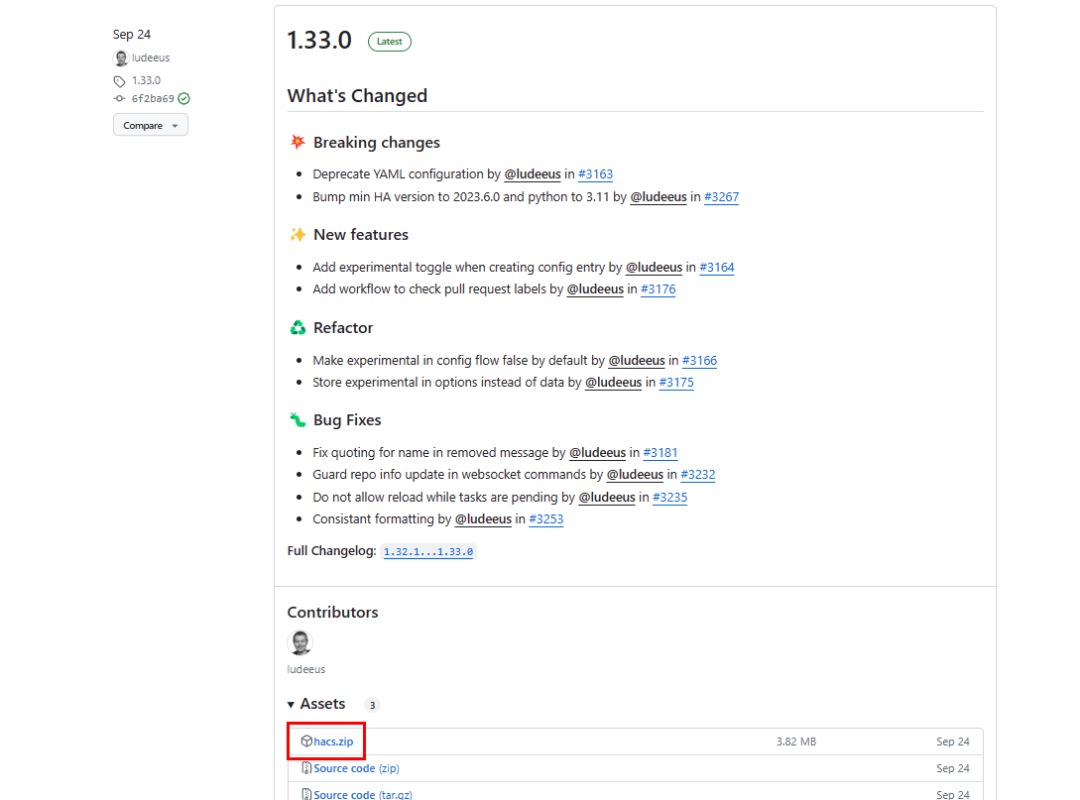1080x800 pixels.
Task: Click @ludeeus mention in Bump min HA line
Action: pyautogui.click(x=658, y=197)
